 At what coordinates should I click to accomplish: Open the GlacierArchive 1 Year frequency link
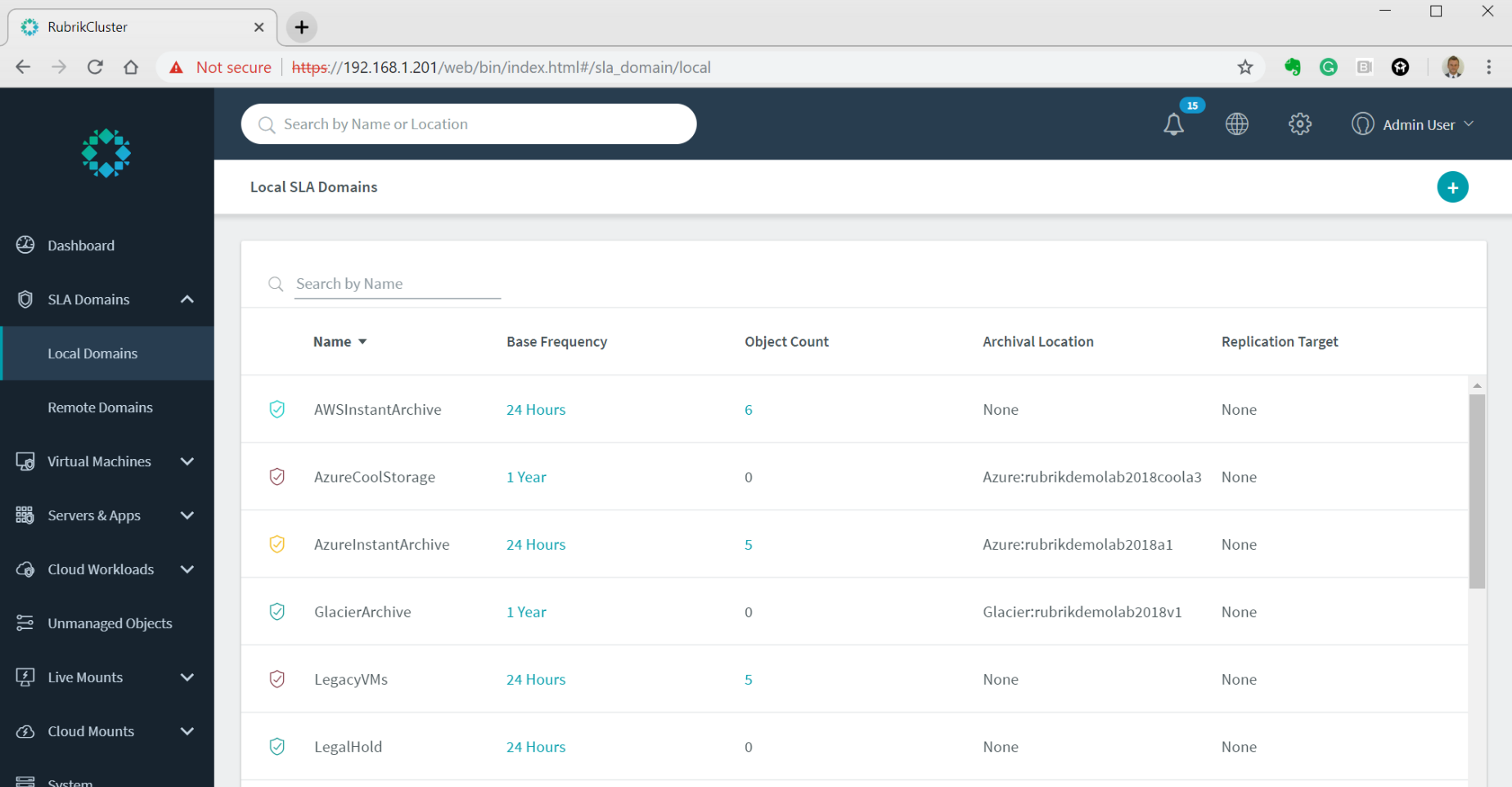[x=526, y=611]
